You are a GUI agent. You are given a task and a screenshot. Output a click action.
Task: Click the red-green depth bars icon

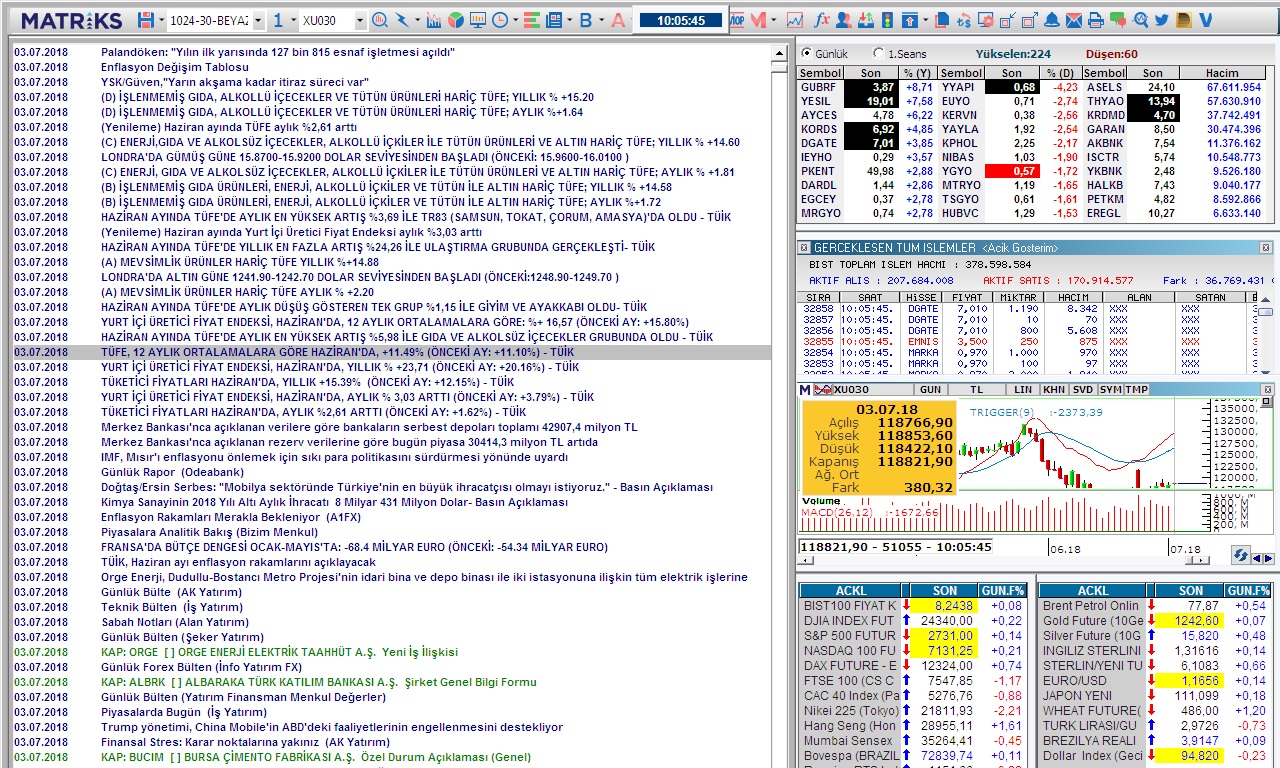pos(531,20)
